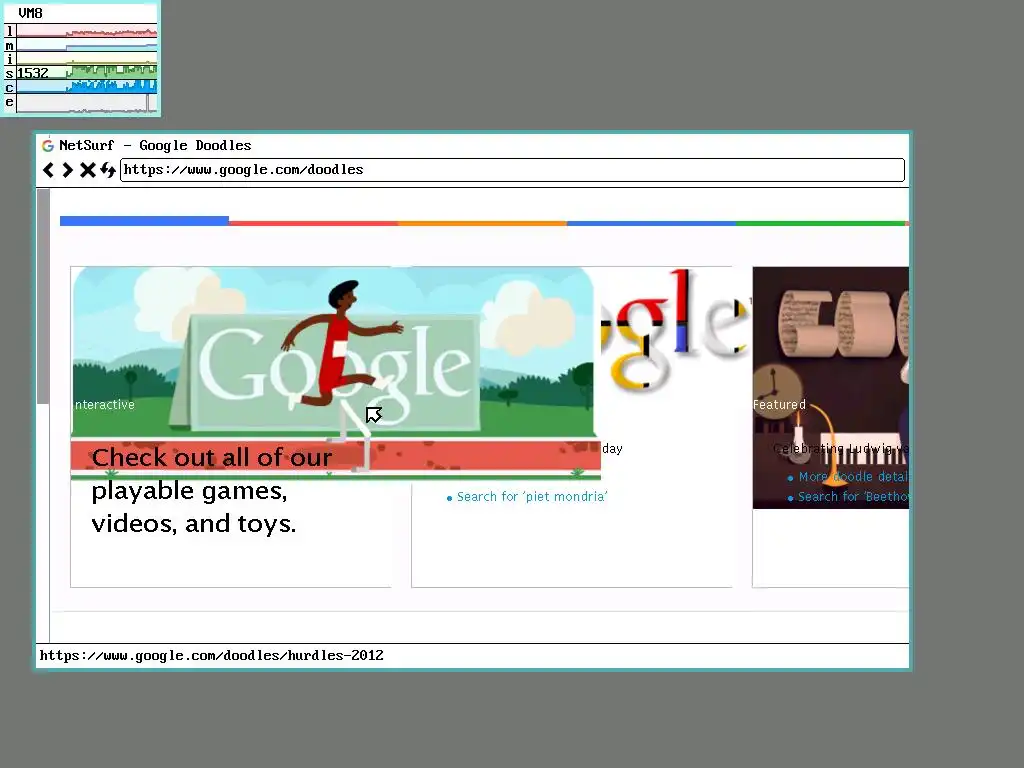Open the Beethoven featured doodle image
1024x768 pixels.
click(831, 387)
